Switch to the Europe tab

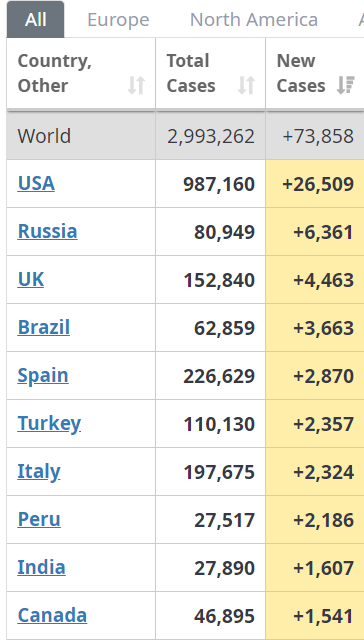(118, 19)
